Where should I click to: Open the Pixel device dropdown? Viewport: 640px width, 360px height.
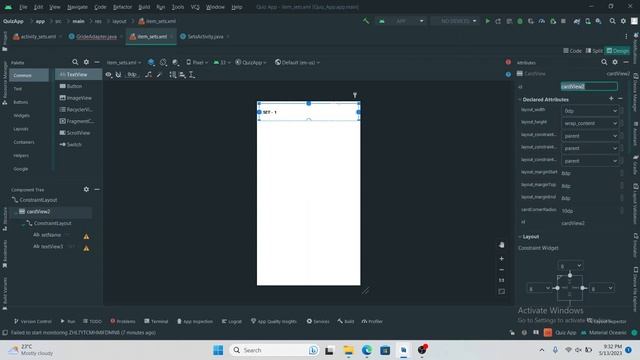[x=197, y=62]
